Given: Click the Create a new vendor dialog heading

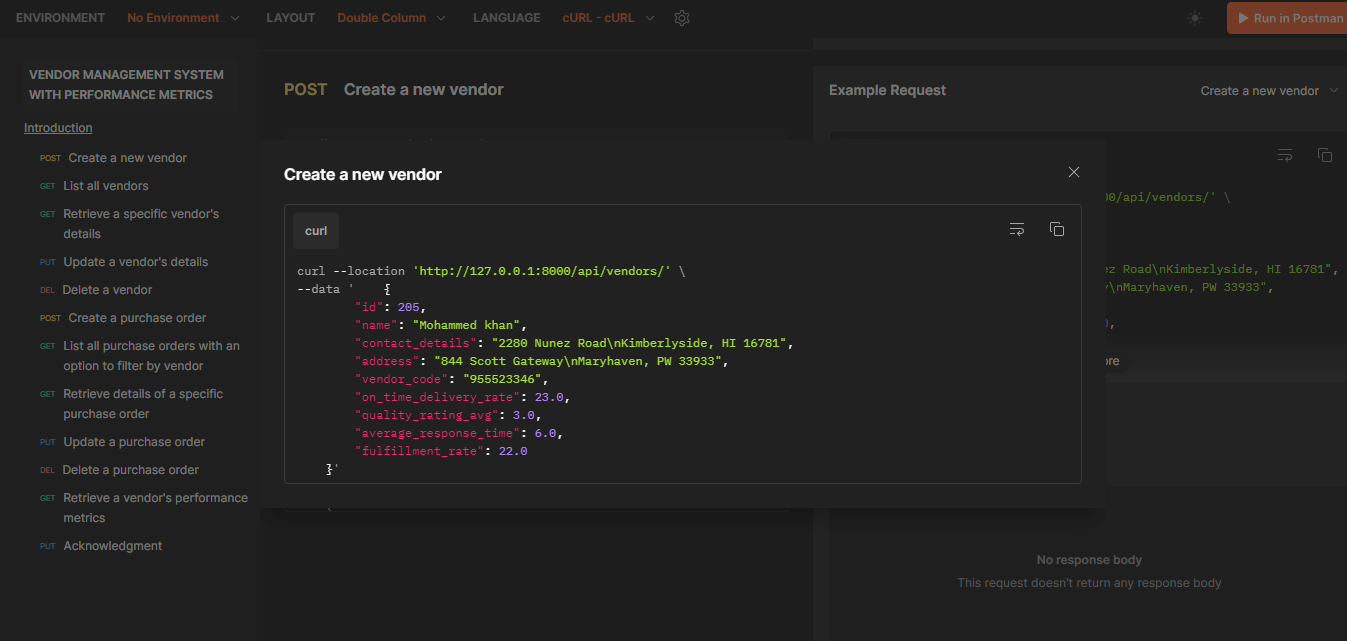Looking at the screenshot, I should pyautogui.click(x=363, y=174).
